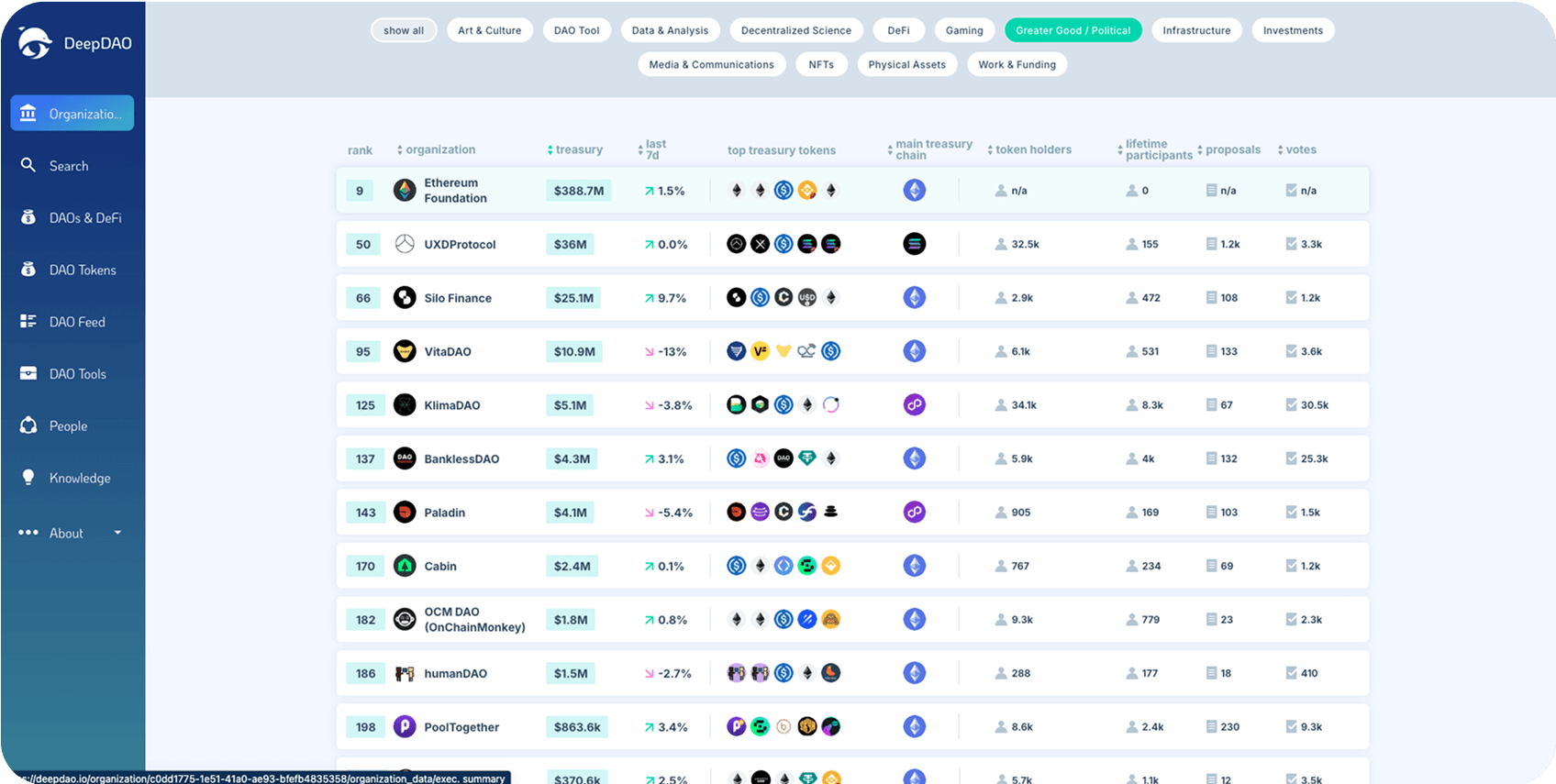Click KlimaDAO's main treasury chain icon
The image size is (1556, 784).
tap(914, 405)
